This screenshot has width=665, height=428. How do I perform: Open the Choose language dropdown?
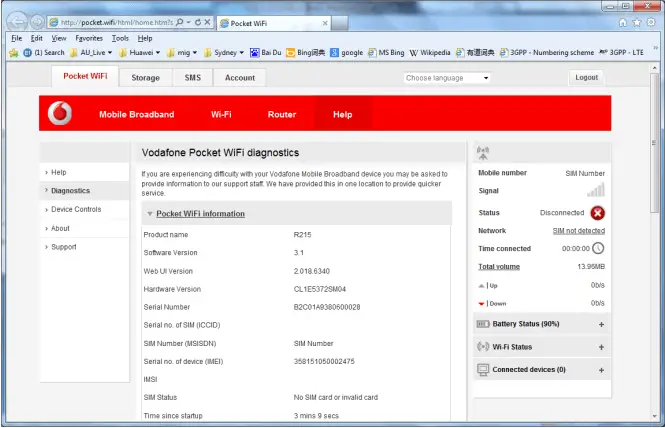pos(447,78)
